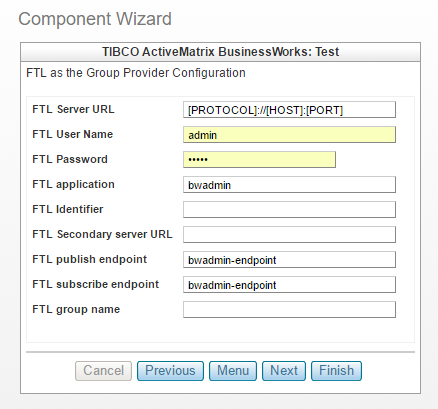Open the wizard Menu button
Image resolution: width=438 pixels, height=409 pixels.
pos(233,371)
